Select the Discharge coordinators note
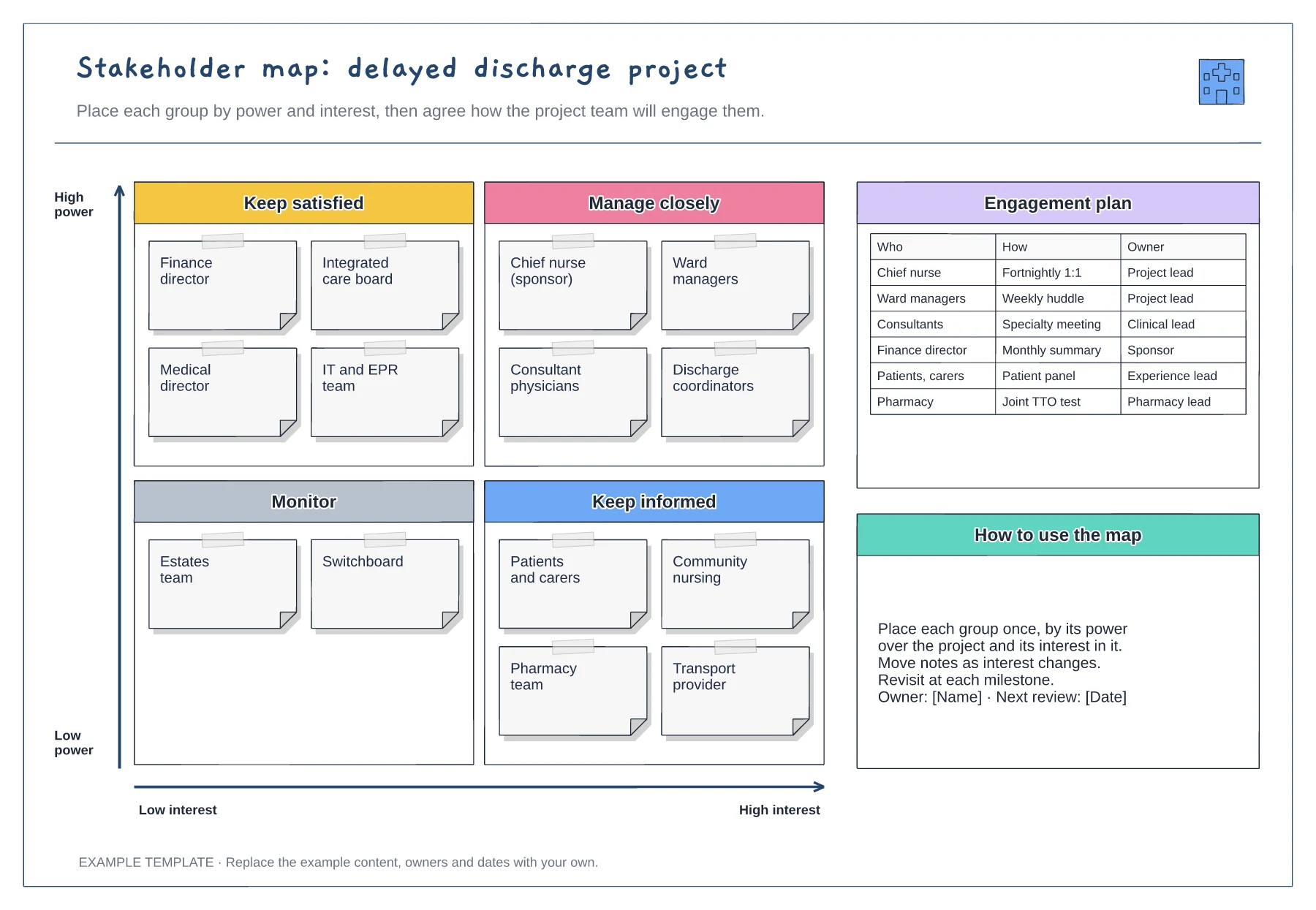1316x910 pixels. (735, 393)
